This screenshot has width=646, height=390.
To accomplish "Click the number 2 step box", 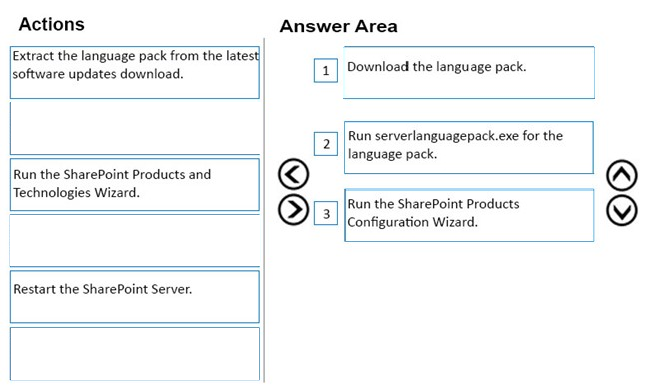I will pyautogui.click(x=326, y=144).
